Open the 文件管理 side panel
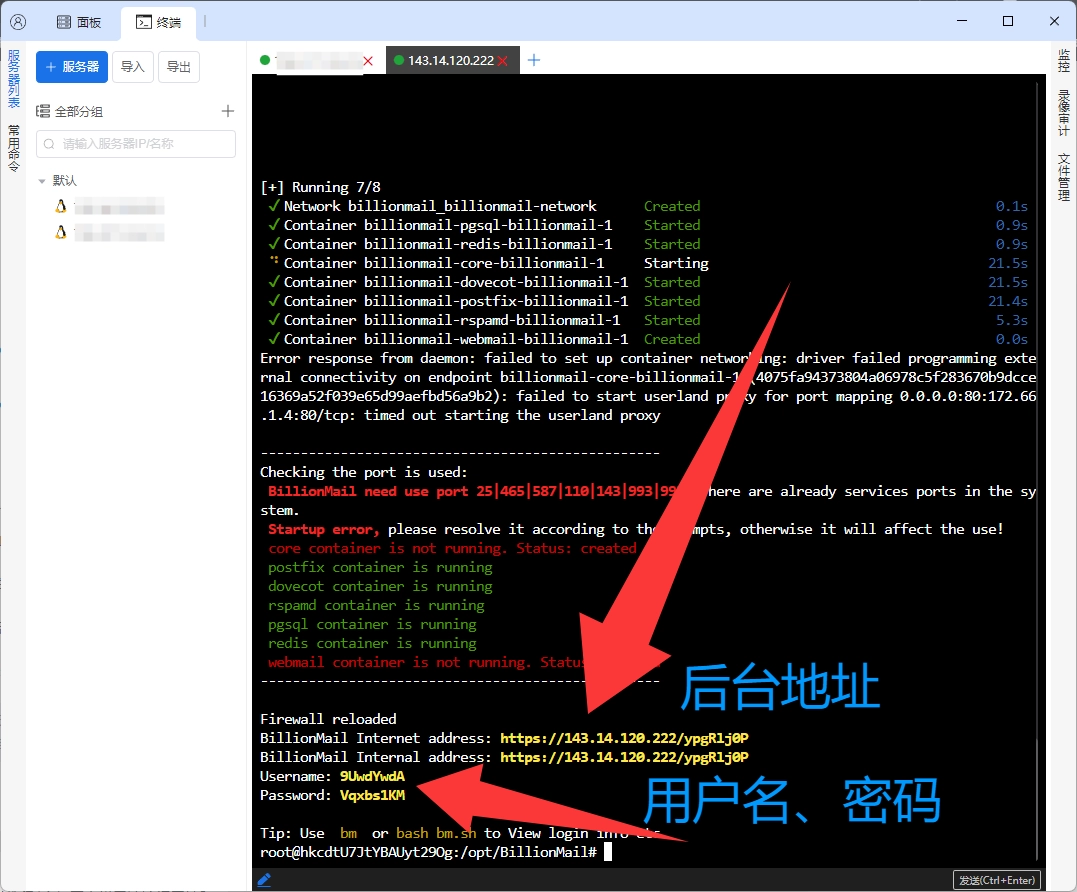This screenshot has height=892, width=1077. 1063,177
